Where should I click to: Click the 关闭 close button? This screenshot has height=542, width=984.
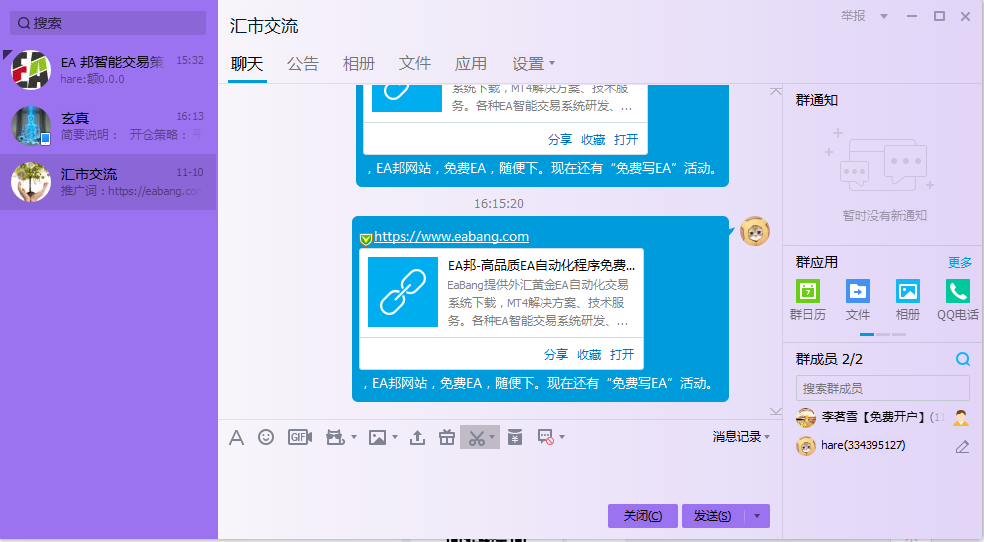point(643,516)
